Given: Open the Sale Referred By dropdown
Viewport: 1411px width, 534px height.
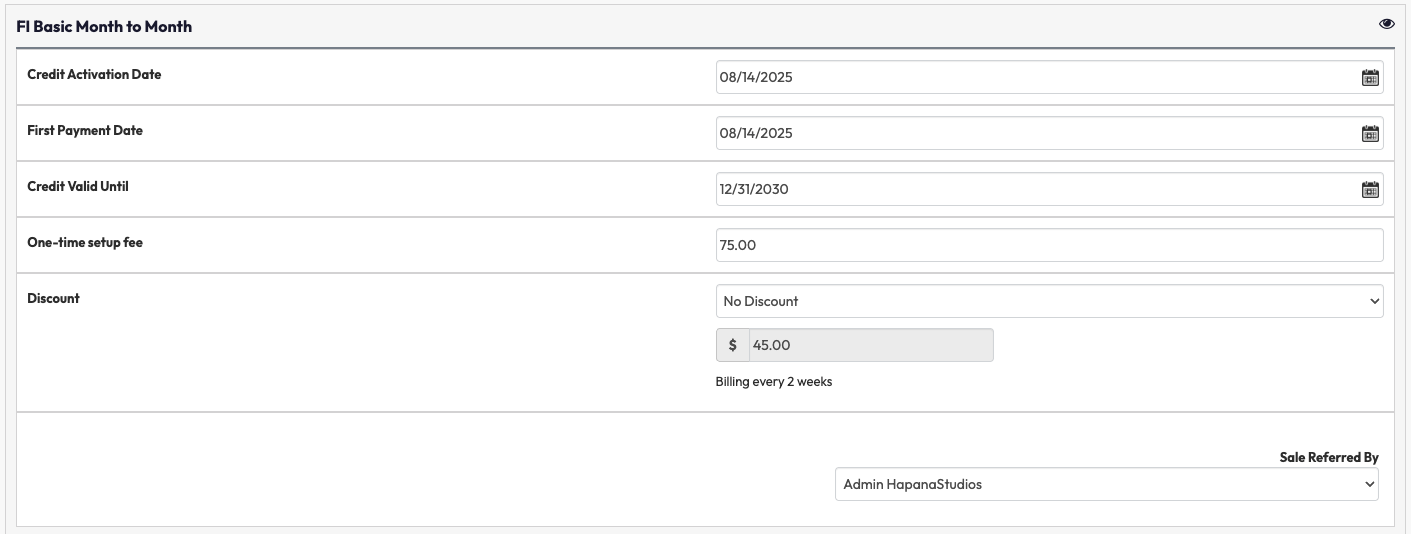Looking at the screenshot, I should [x=1106, y=484].
